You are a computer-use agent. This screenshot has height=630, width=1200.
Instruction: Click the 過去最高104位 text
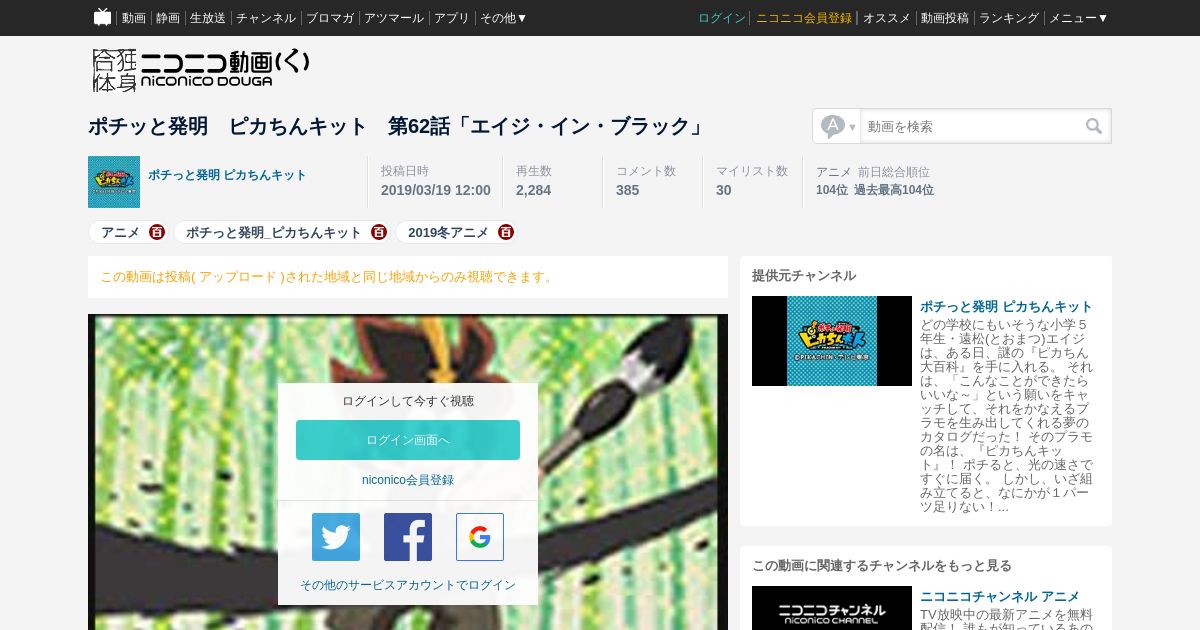894,190
